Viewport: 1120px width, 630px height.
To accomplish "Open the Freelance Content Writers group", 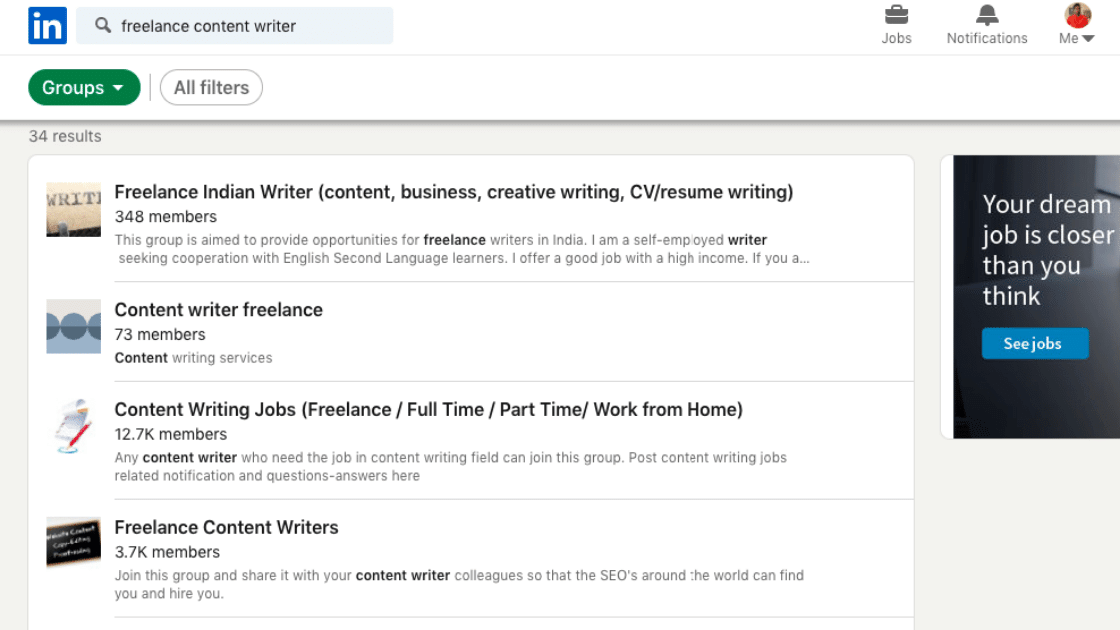I will pos(226,527).
